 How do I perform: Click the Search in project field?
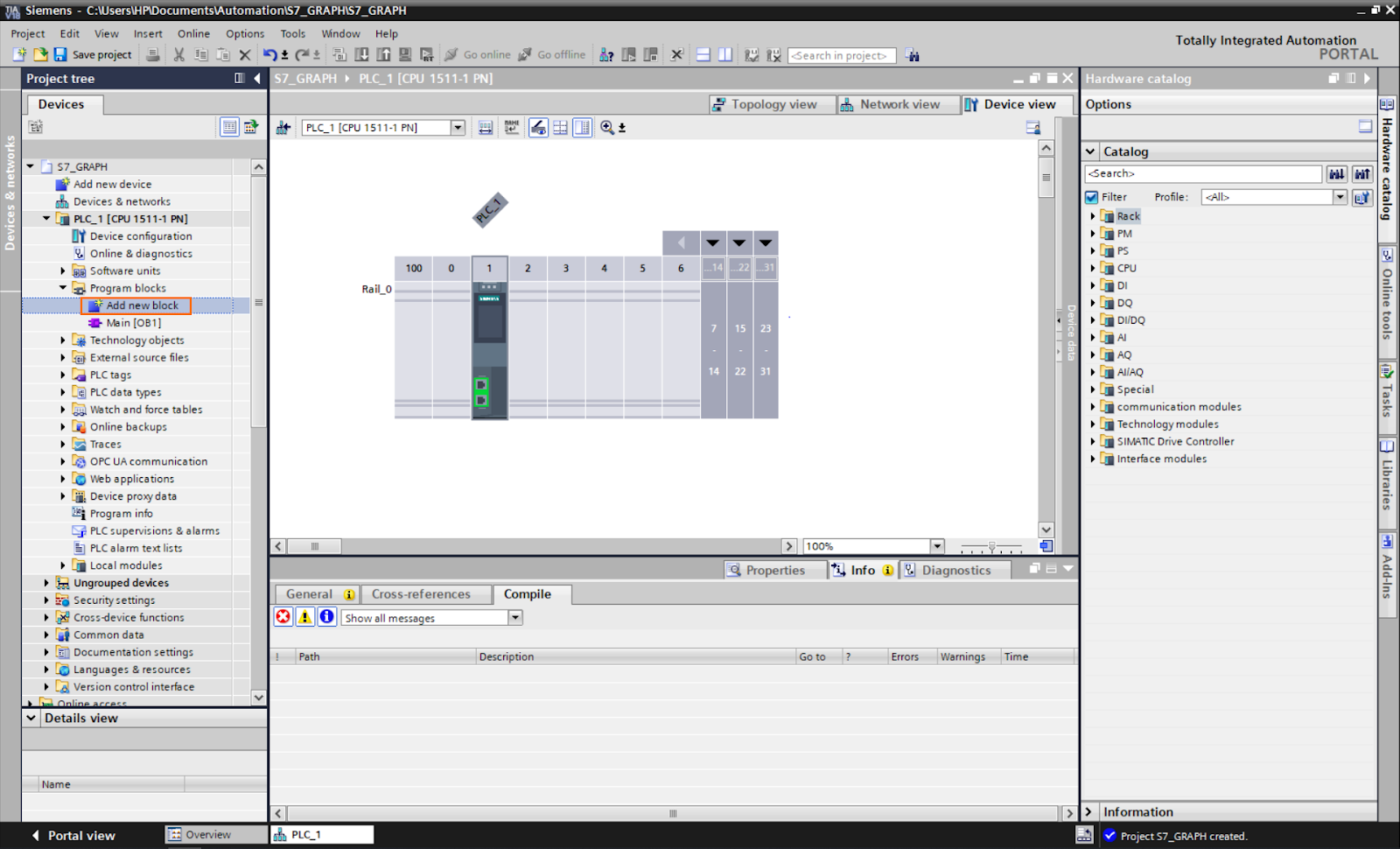click(842, 55)
